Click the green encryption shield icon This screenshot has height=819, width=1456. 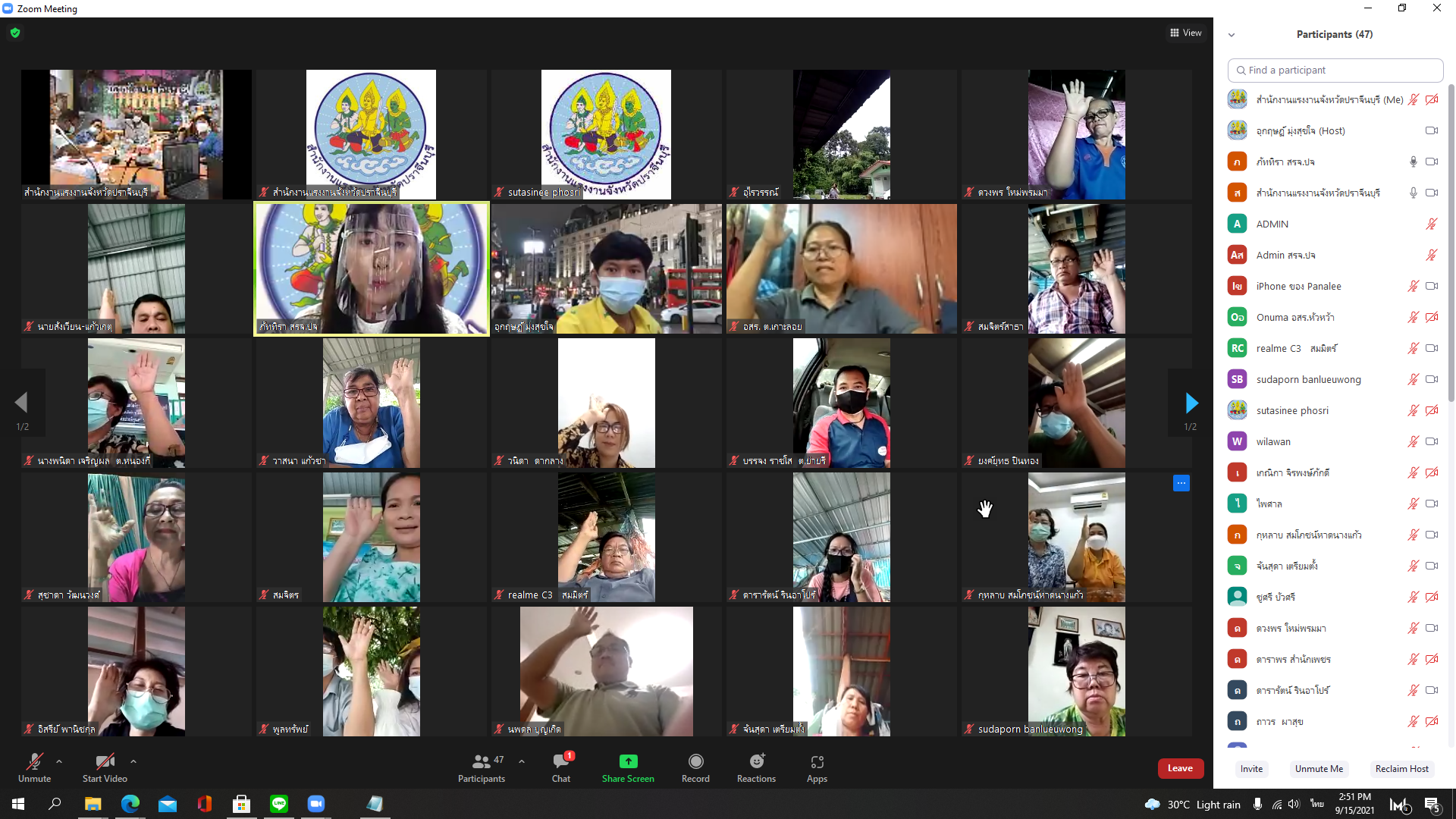click(15, 33)
